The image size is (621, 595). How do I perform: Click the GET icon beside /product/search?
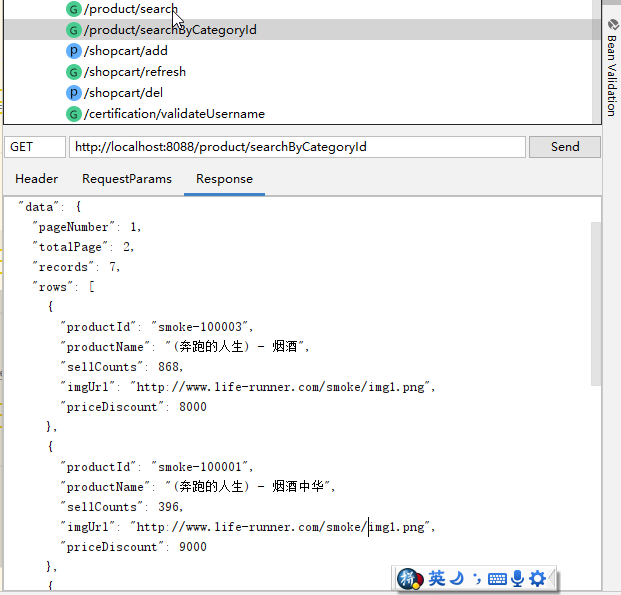click(x=73, y=9)
